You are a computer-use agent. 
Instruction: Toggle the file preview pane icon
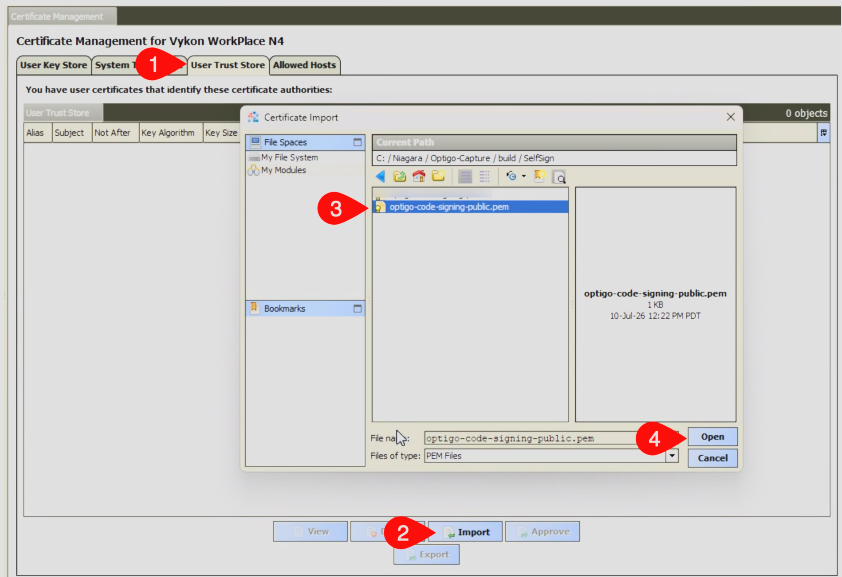[x=559, y=177]
